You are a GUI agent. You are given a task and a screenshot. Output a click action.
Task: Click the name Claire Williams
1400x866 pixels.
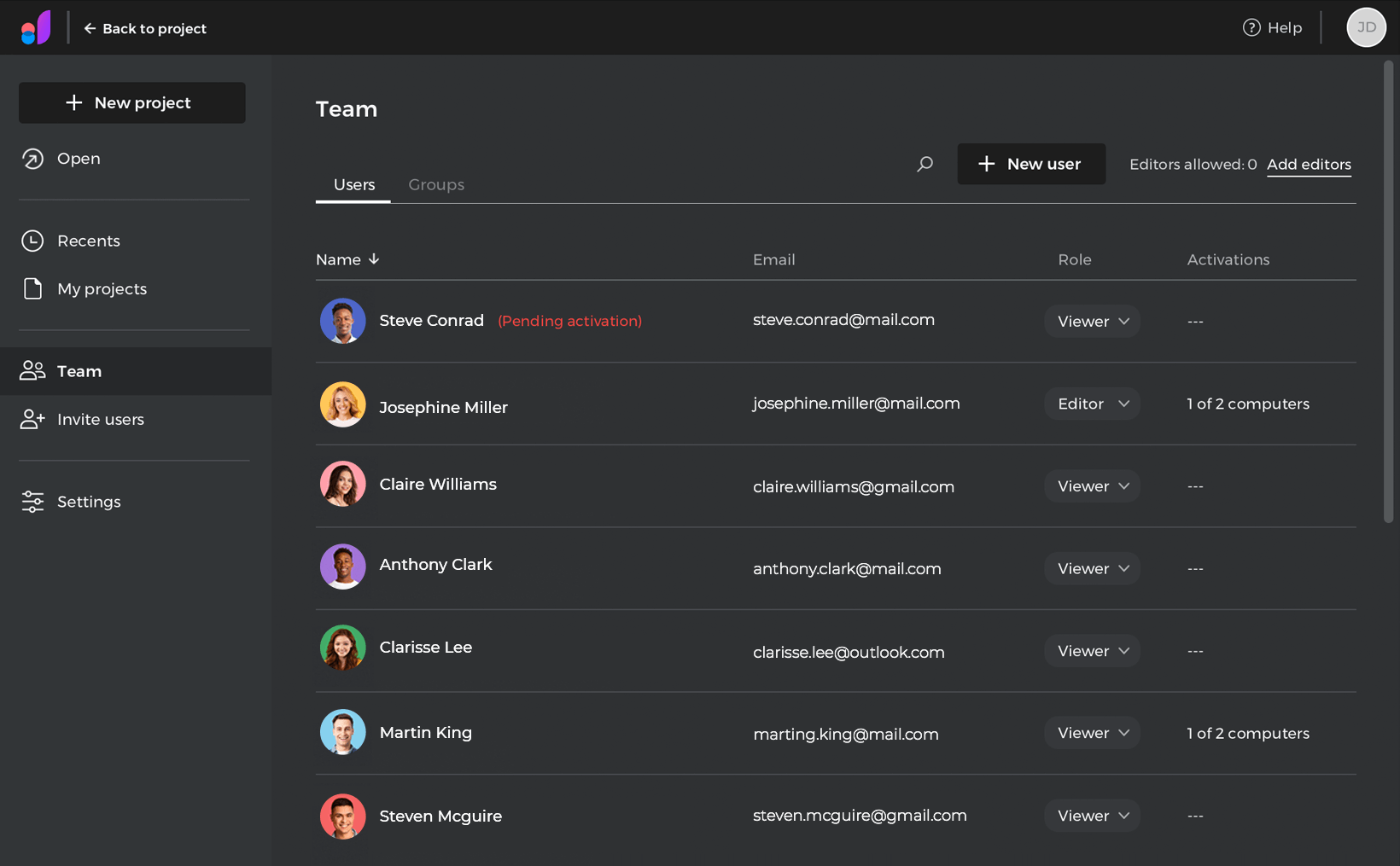pyautogui.click(x=438, y=484)
